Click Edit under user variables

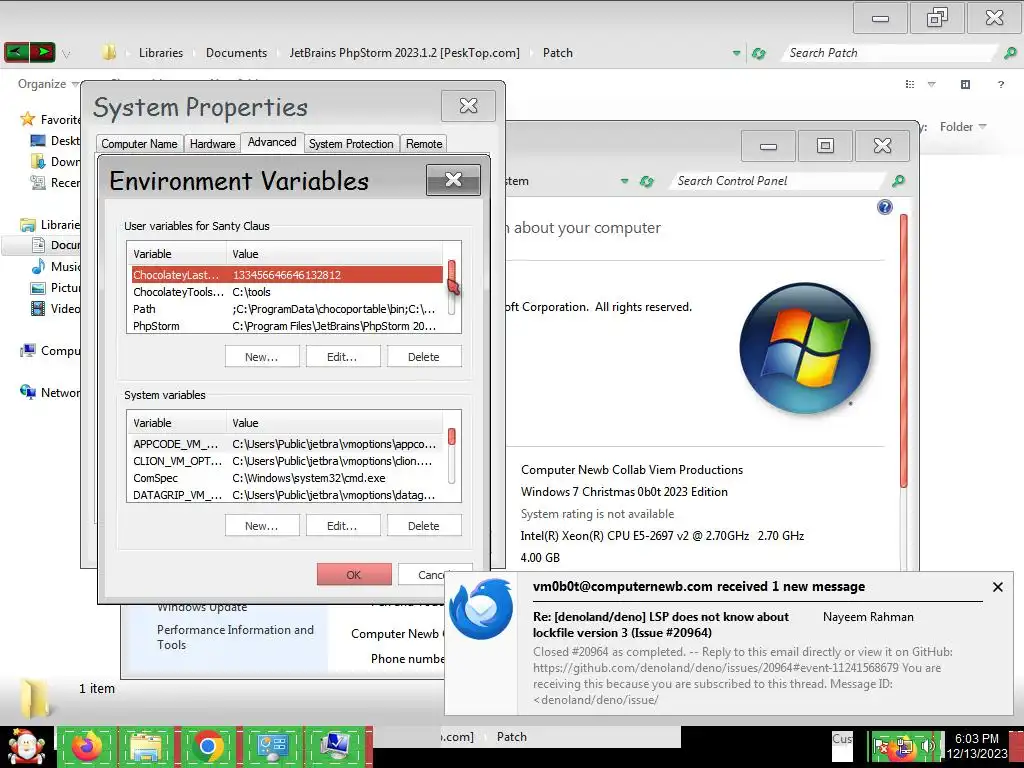tap(343, 357)
